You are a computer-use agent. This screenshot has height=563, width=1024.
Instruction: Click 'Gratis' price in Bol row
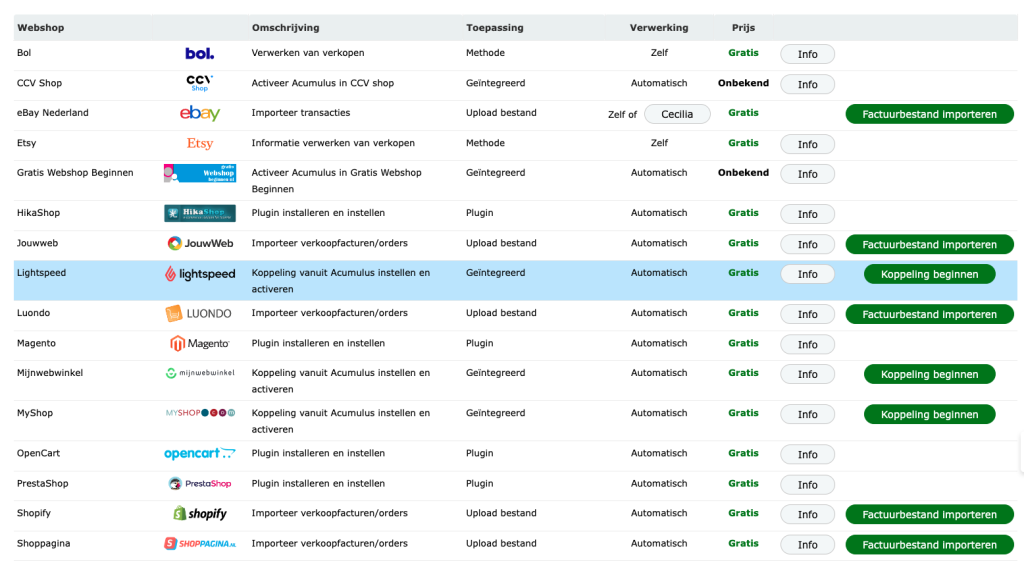743,52
